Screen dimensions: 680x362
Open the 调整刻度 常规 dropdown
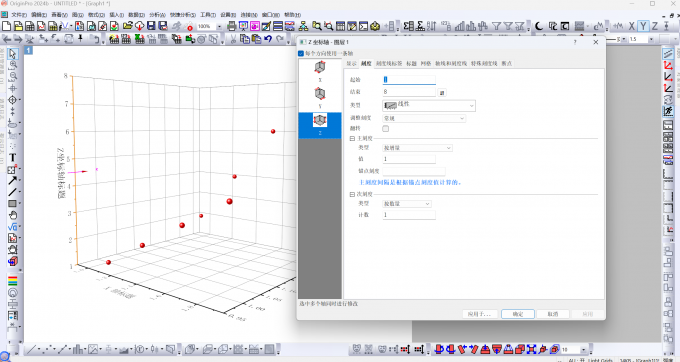click(x=424, y=118)
